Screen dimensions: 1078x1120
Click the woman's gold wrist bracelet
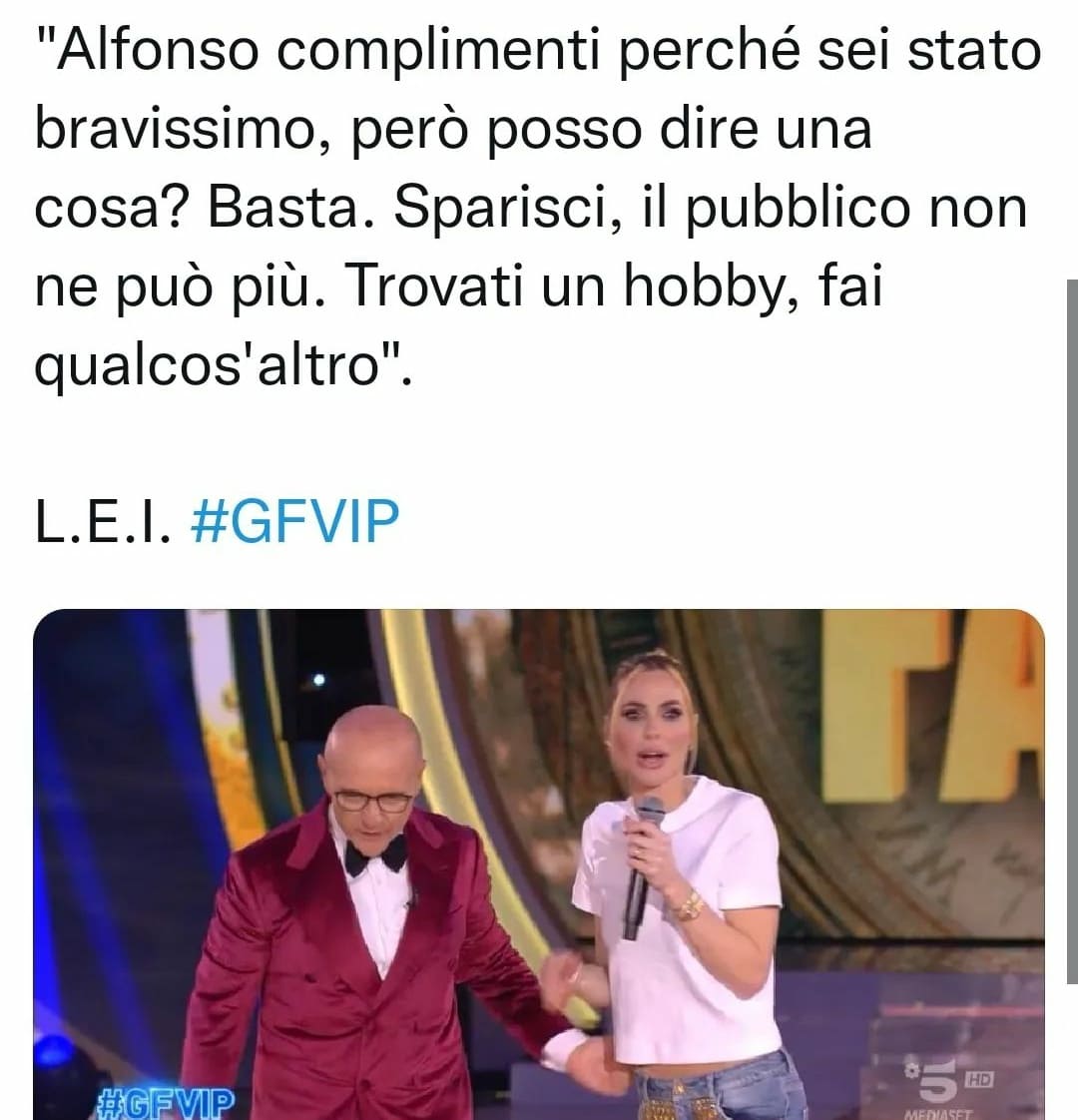coord(690,905)
